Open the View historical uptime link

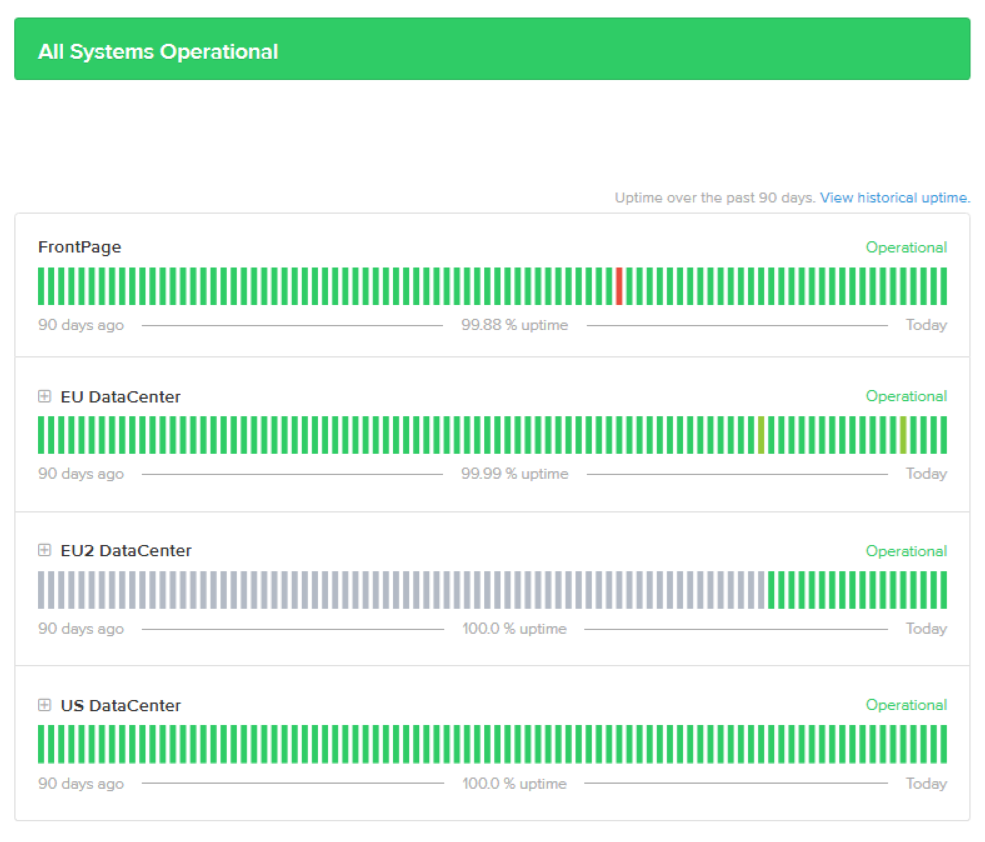[x=894, y=198]
